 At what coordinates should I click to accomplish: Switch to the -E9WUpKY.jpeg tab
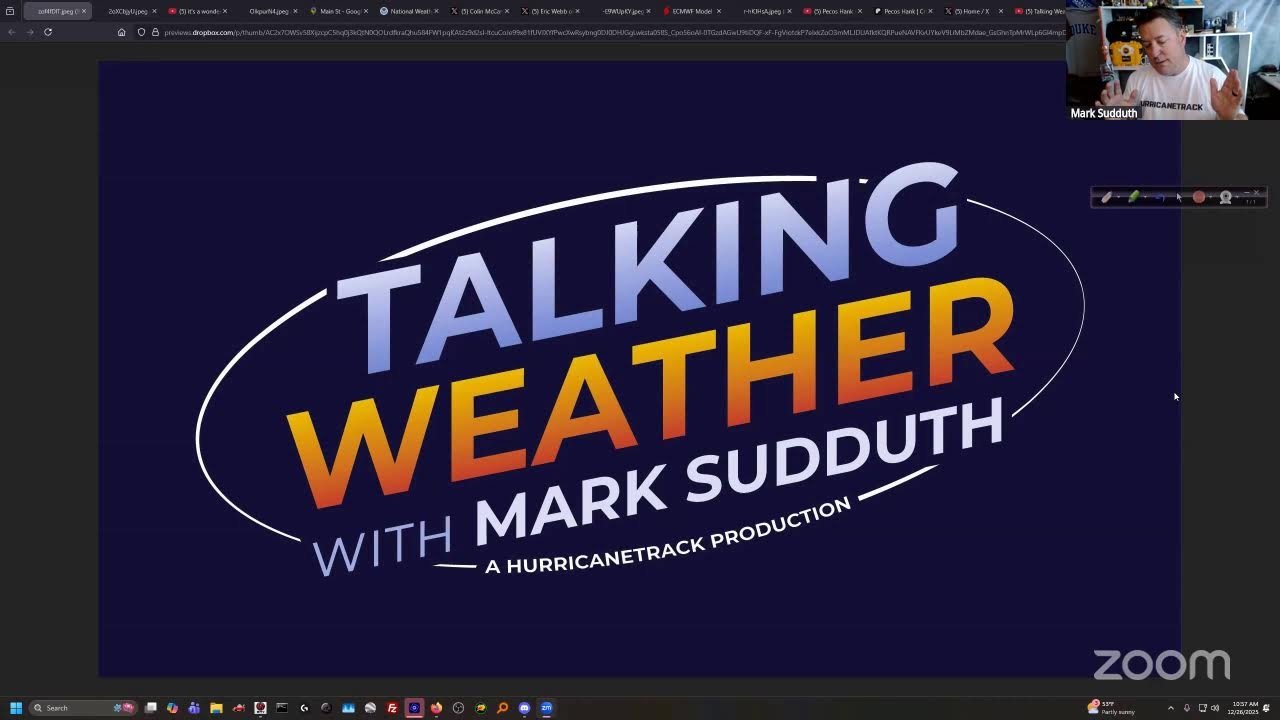[x=621, y=11]
